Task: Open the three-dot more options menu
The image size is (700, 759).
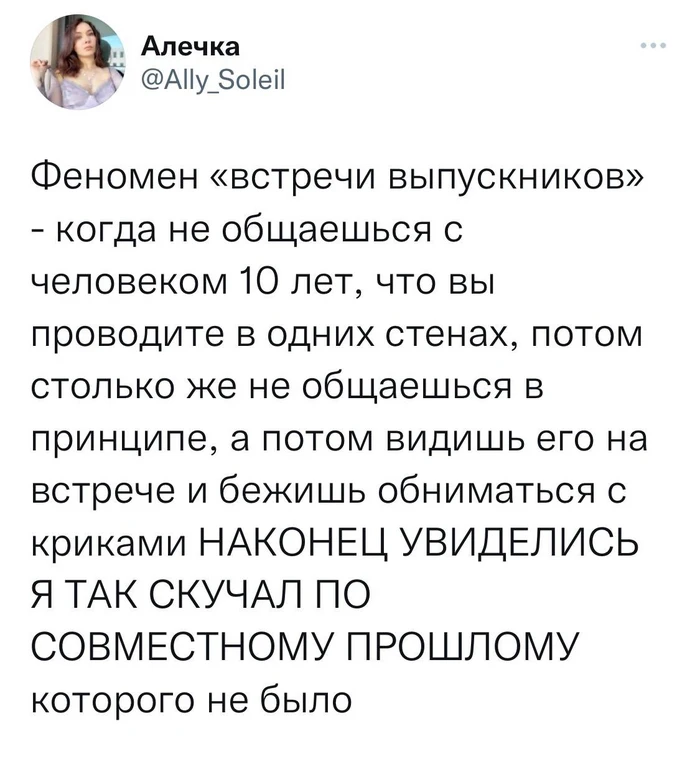Action: (653, 46)
